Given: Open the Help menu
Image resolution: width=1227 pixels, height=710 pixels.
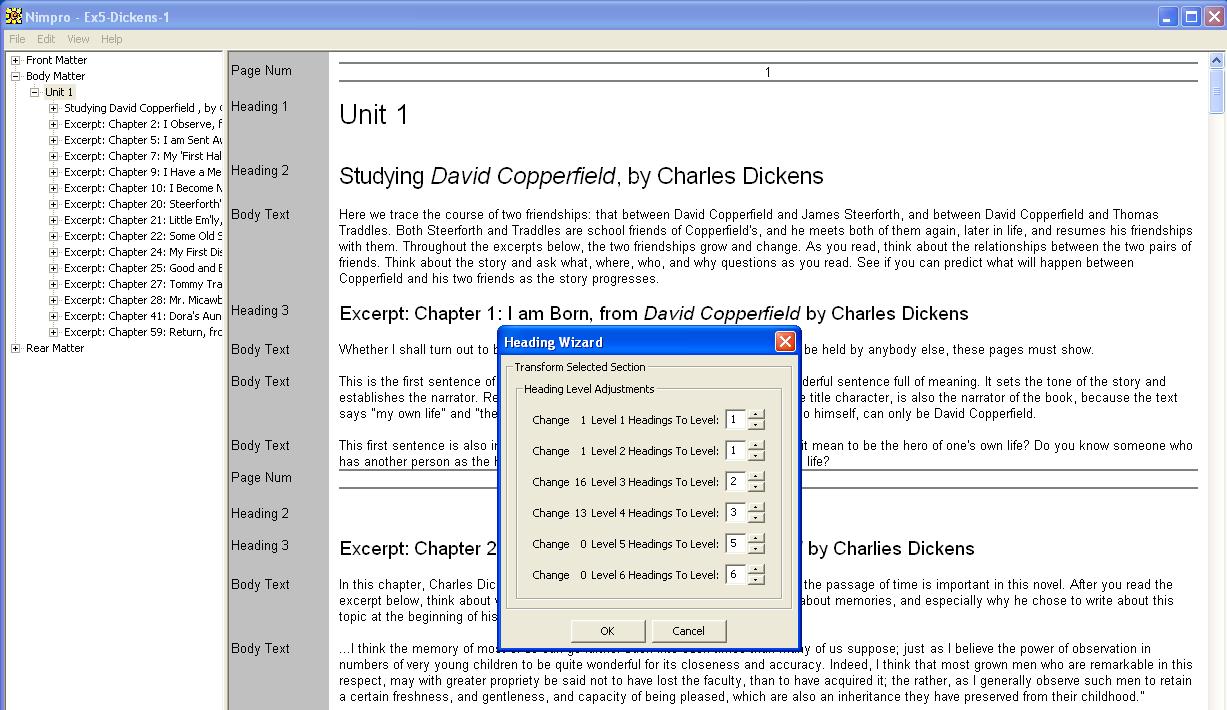Looking at the screenshot, I should (x=112, y=39).
